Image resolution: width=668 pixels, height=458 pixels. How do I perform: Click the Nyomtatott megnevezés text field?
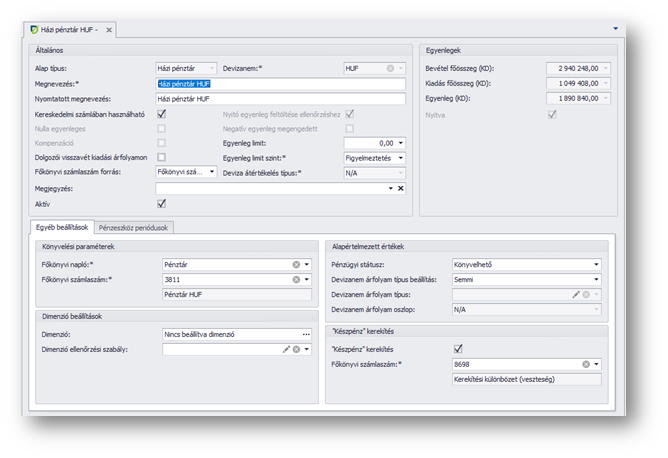(x=280, y=100)
